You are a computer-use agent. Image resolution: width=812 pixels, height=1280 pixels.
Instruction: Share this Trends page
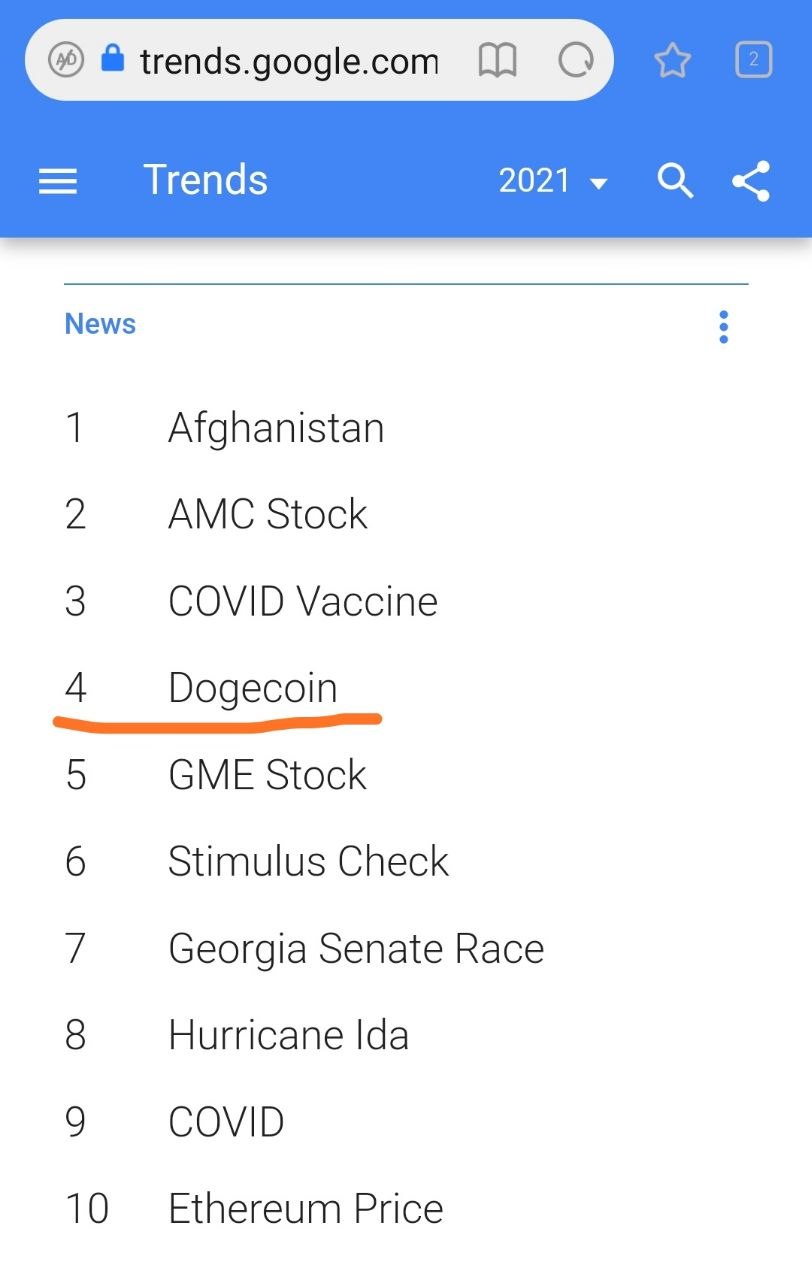click(x=751, y=181)
